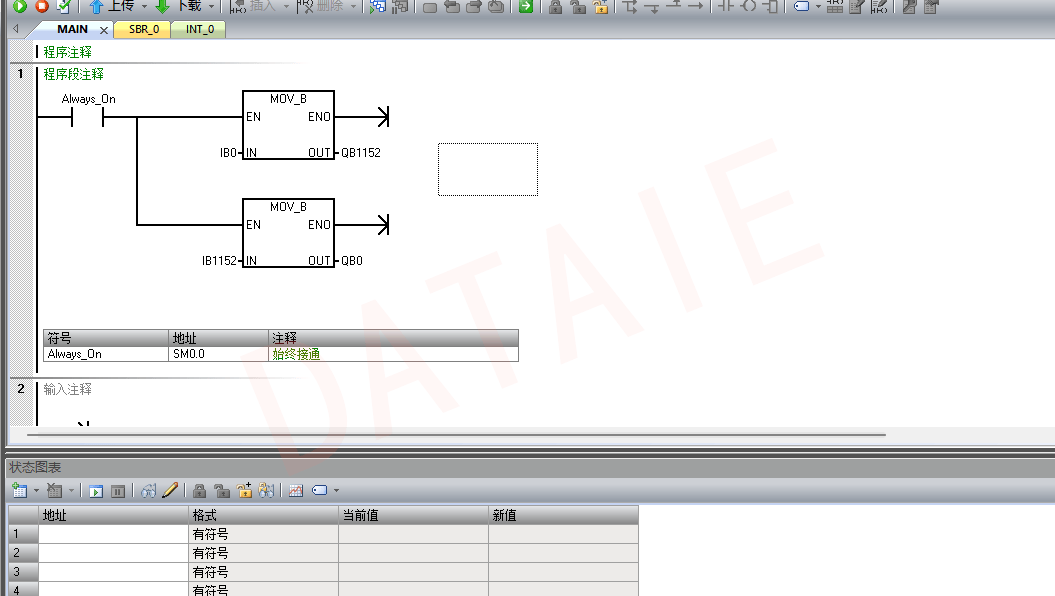The width and height of the screenshot is (1055, 596).
Task: Click the start program status monitoring icon
Action: point(378,6)
